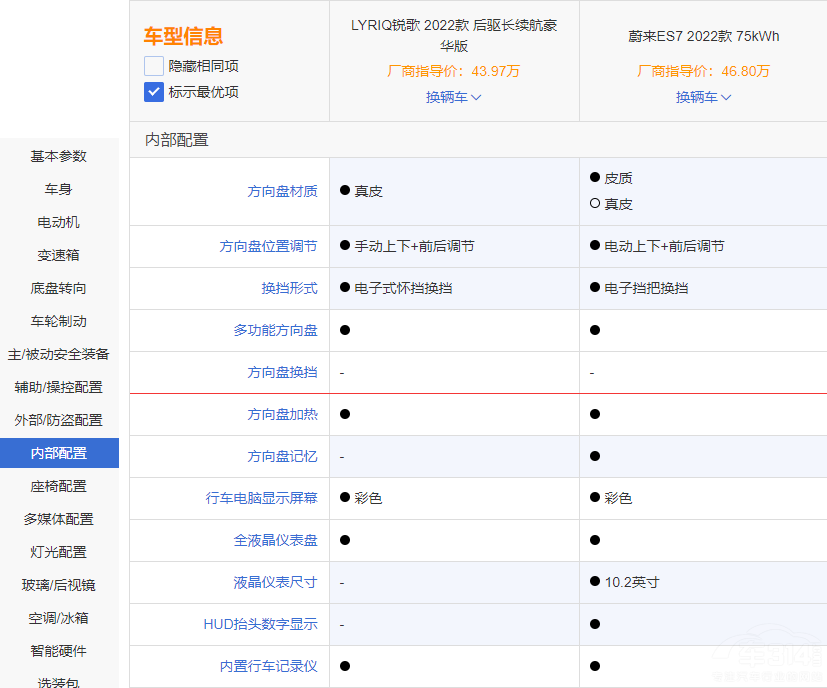Go to 灯光配置 section
Image resolution: width=827 pixels, height=688 pixels.
click(x=58, y=552)
